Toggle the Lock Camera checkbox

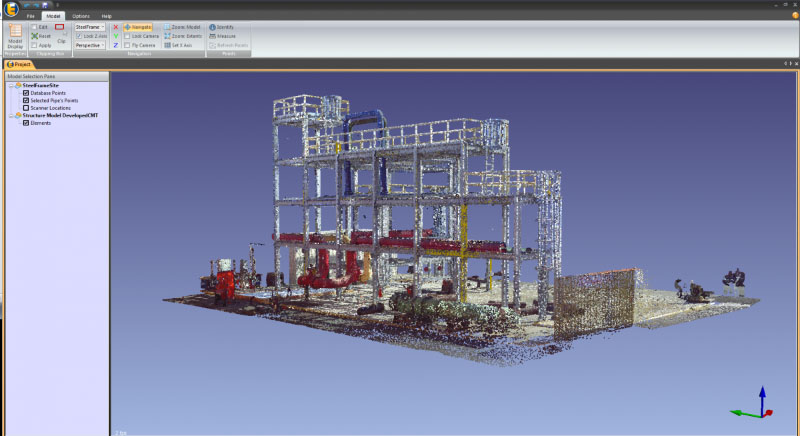(127, 36)
